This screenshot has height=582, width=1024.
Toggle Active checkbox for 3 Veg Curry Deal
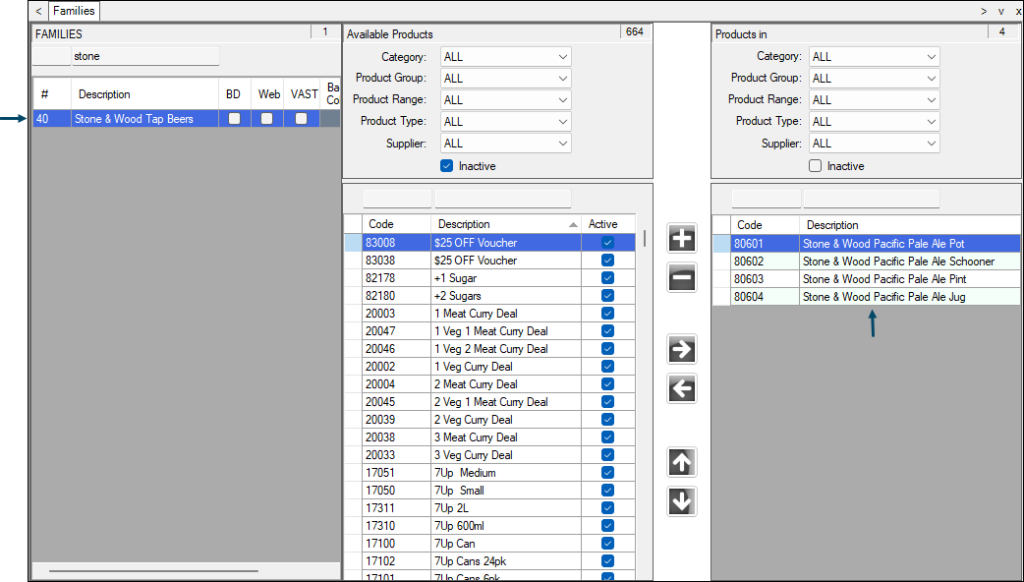coord(608,455)
